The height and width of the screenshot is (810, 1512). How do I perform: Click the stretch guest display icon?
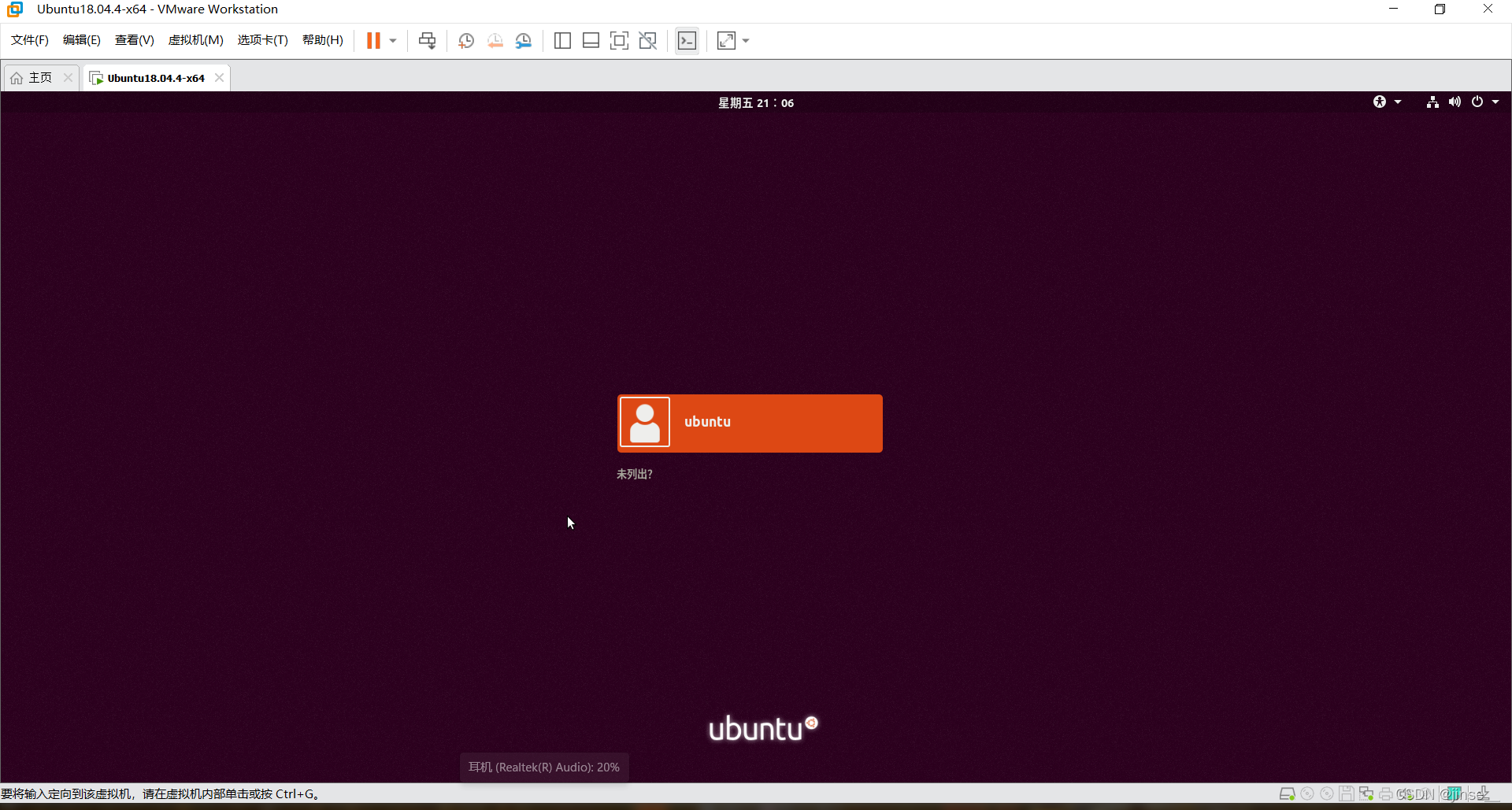tap(726, 40)
